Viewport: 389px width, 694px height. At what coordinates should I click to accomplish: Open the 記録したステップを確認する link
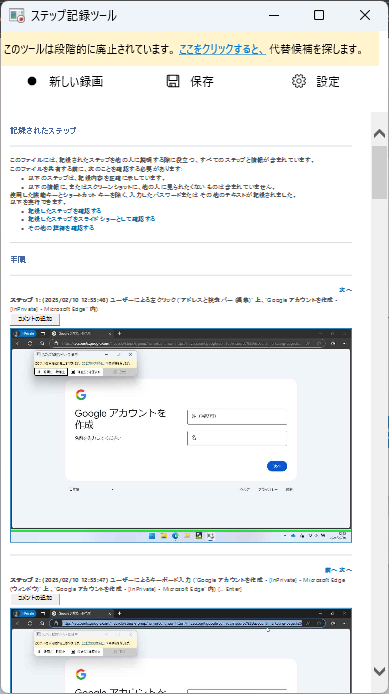65,211
